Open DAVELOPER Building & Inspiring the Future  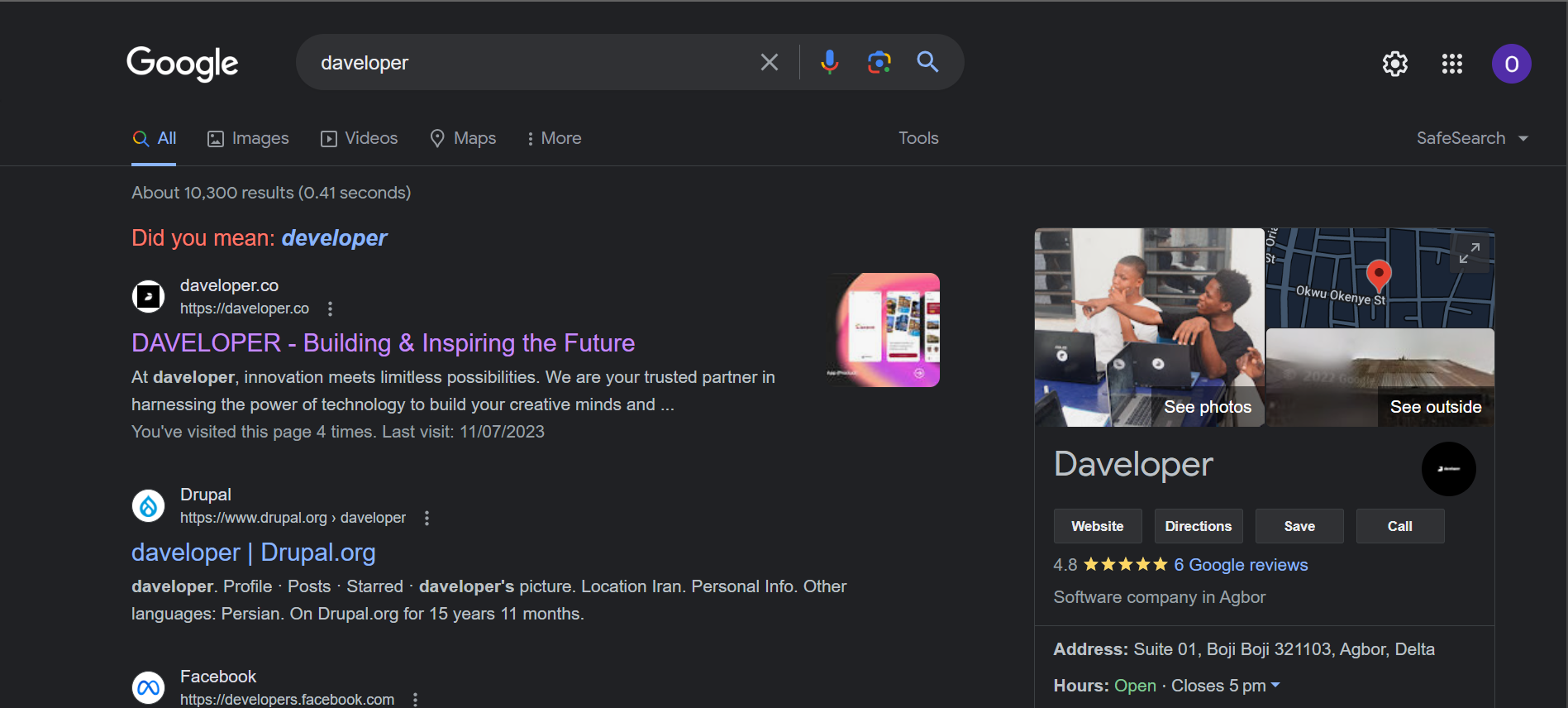point(383,342)
